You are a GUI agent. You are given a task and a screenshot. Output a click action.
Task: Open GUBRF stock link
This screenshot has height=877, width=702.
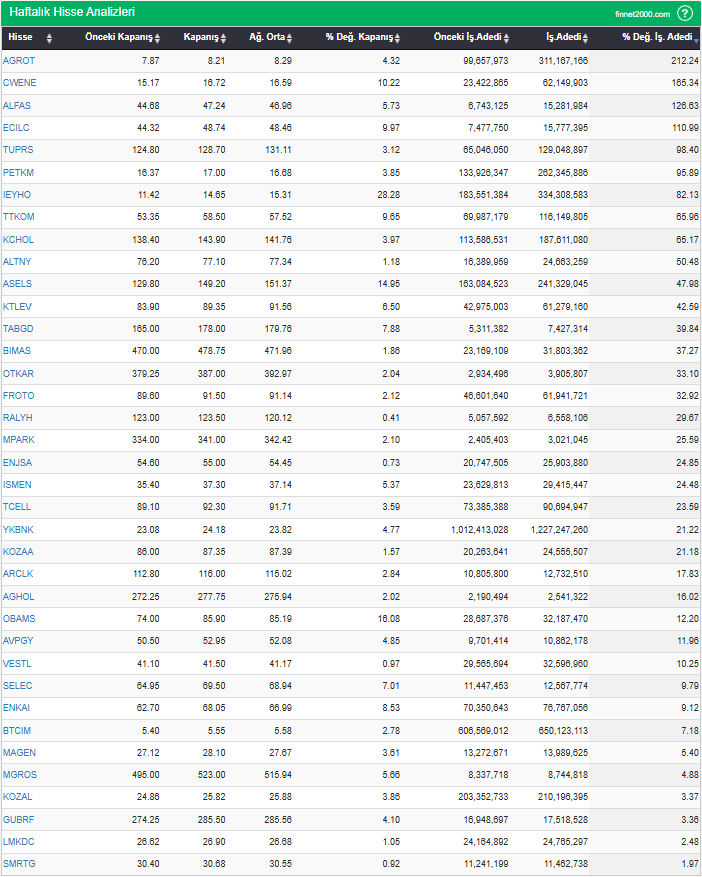click(x=18, y=819)
